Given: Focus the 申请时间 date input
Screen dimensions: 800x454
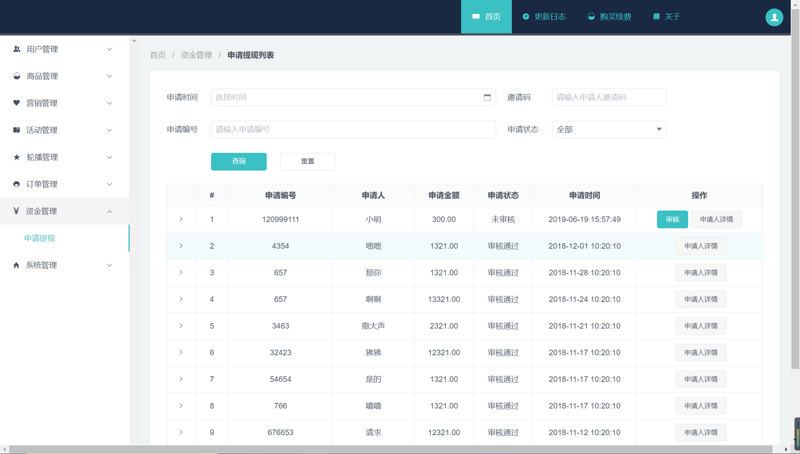Looking at the screenshot, I should [x=353, y=97].
